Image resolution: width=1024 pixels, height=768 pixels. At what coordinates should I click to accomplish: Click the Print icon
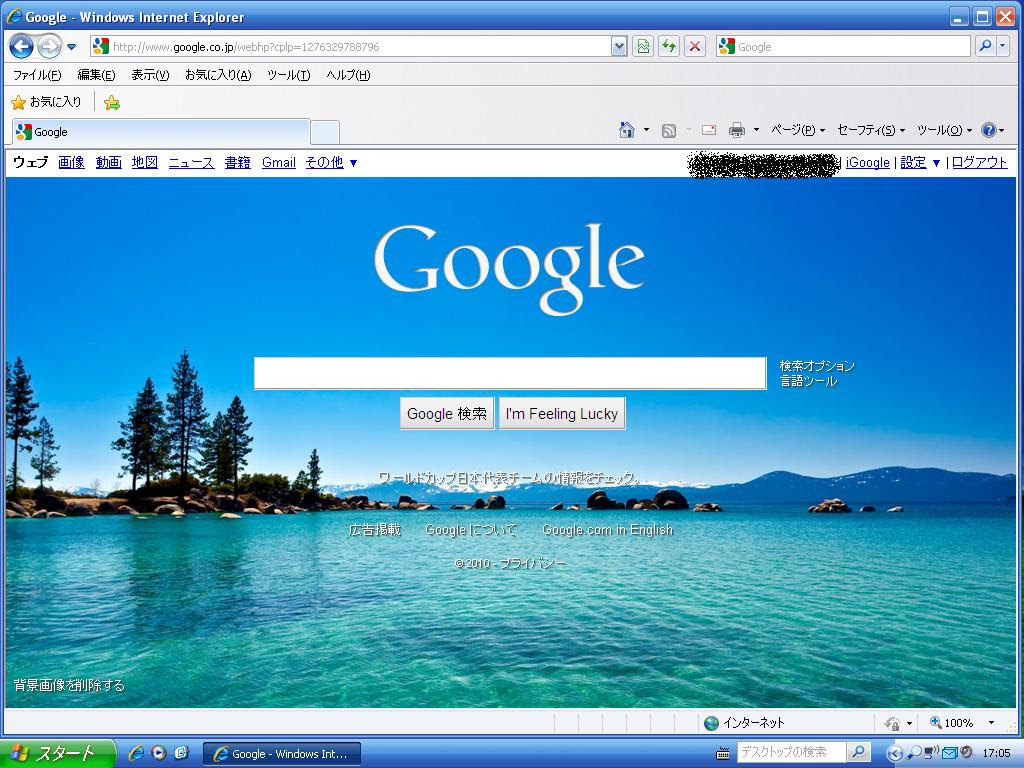pyautogui.click(x=737, y=131)
